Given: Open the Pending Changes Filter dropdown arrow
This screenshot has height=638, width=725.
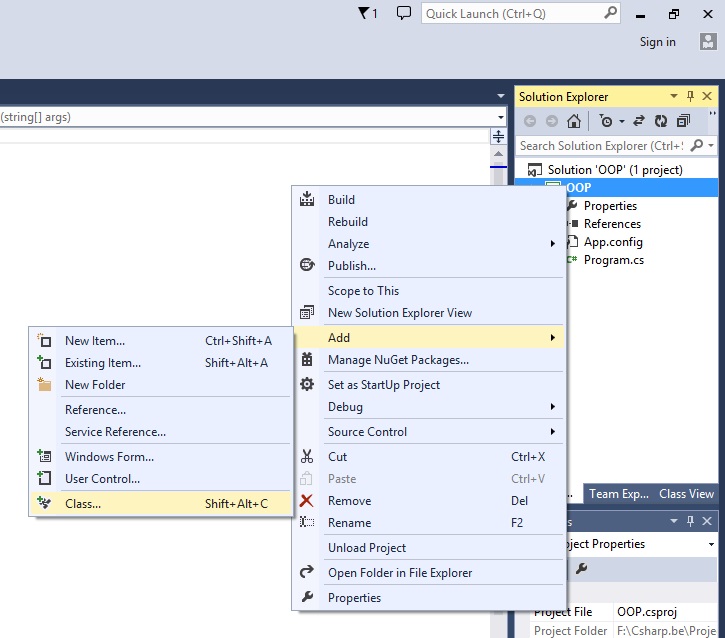Looking at the screenshot, I should point(622,122).
